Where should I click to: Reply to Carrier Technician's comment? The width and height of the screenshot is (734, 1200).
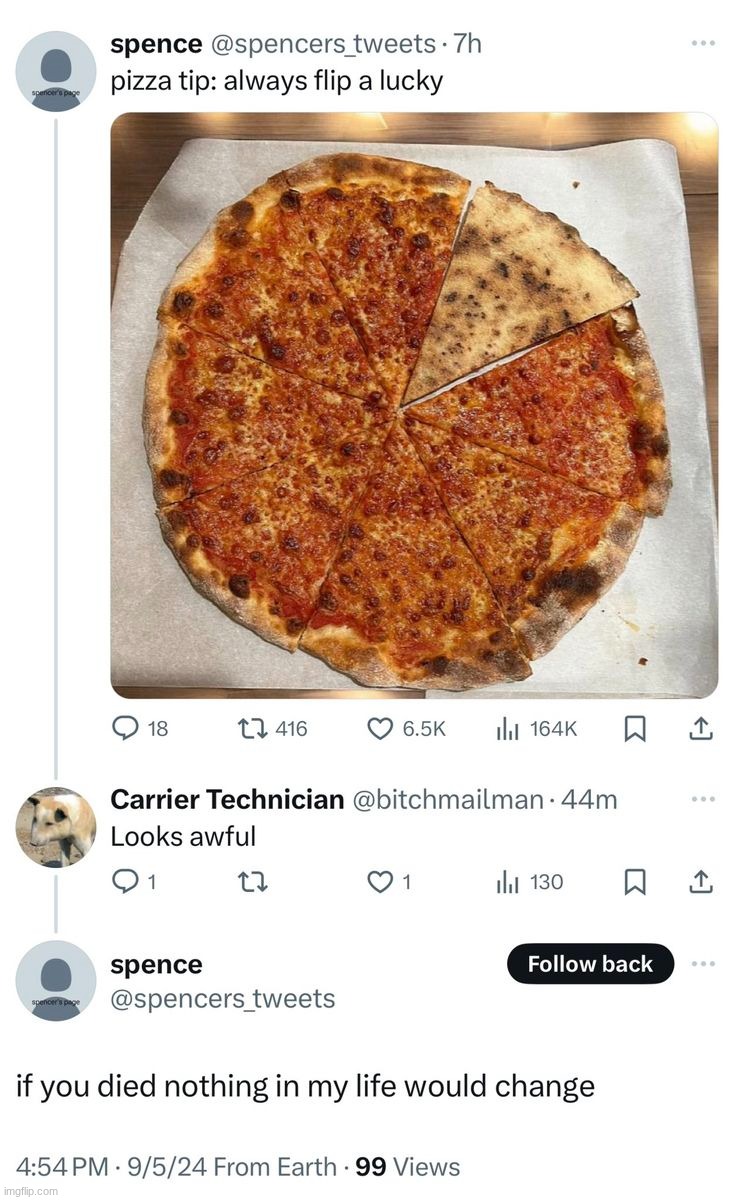pos(133,882)
